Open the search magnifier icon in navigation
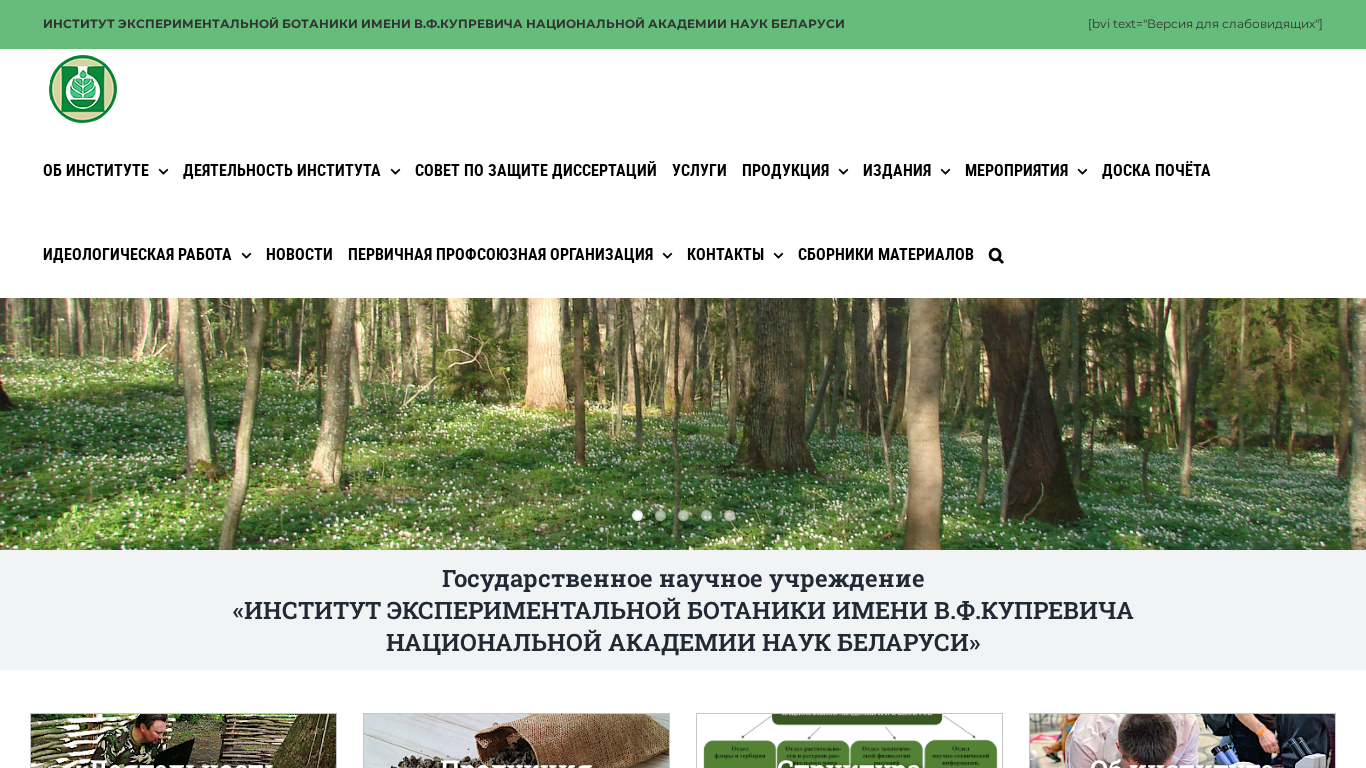The height and width of the screenshot is (768, 1366). (996, 256)
